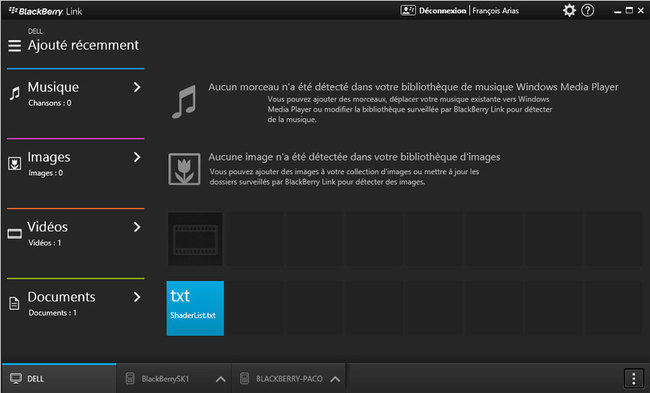Click the 'Documents : 1' count
650x393 pixels.
(53, 313)
